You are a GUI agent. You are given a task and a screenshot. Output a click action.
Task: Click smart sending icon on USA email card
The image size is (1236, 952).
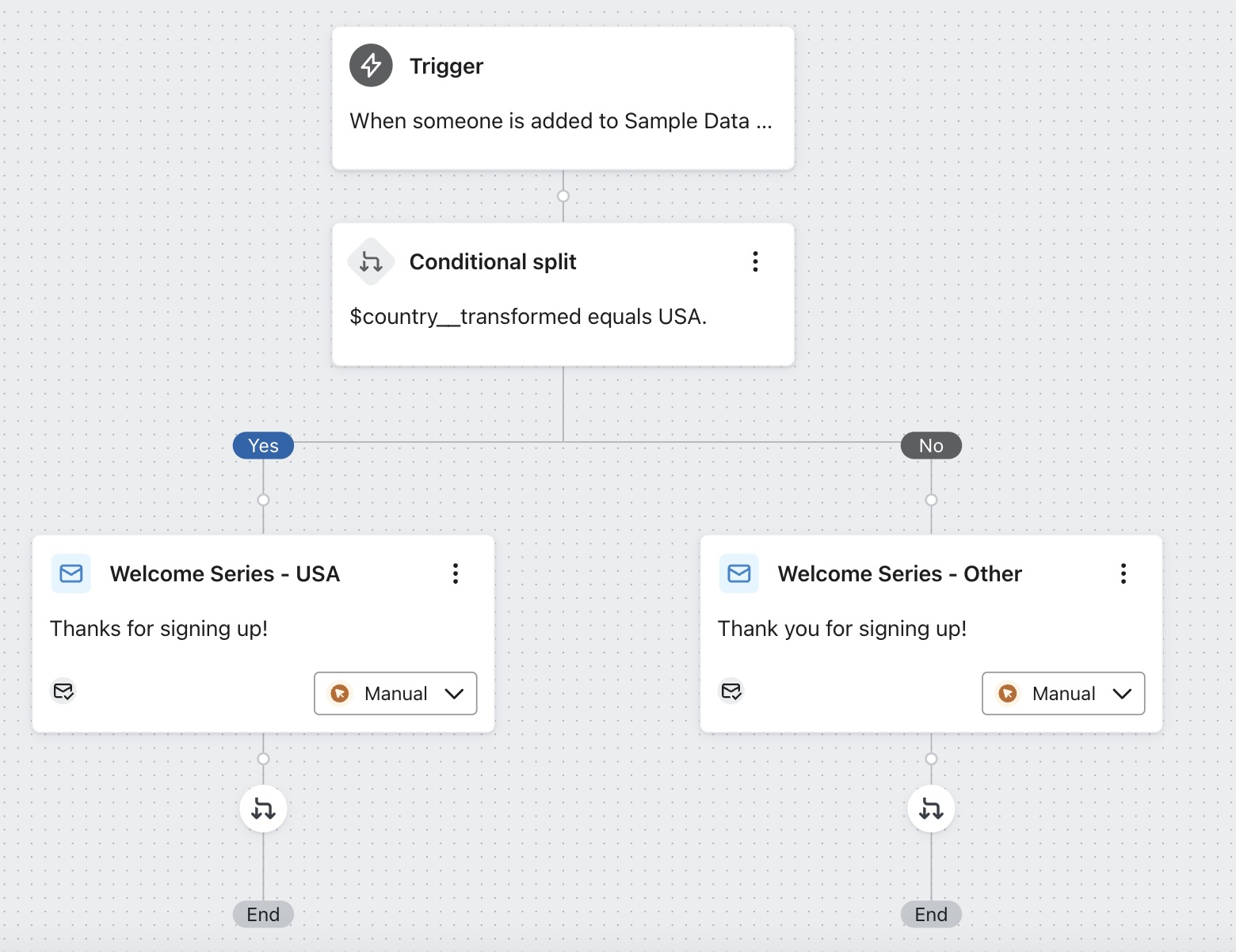[63, 691]
